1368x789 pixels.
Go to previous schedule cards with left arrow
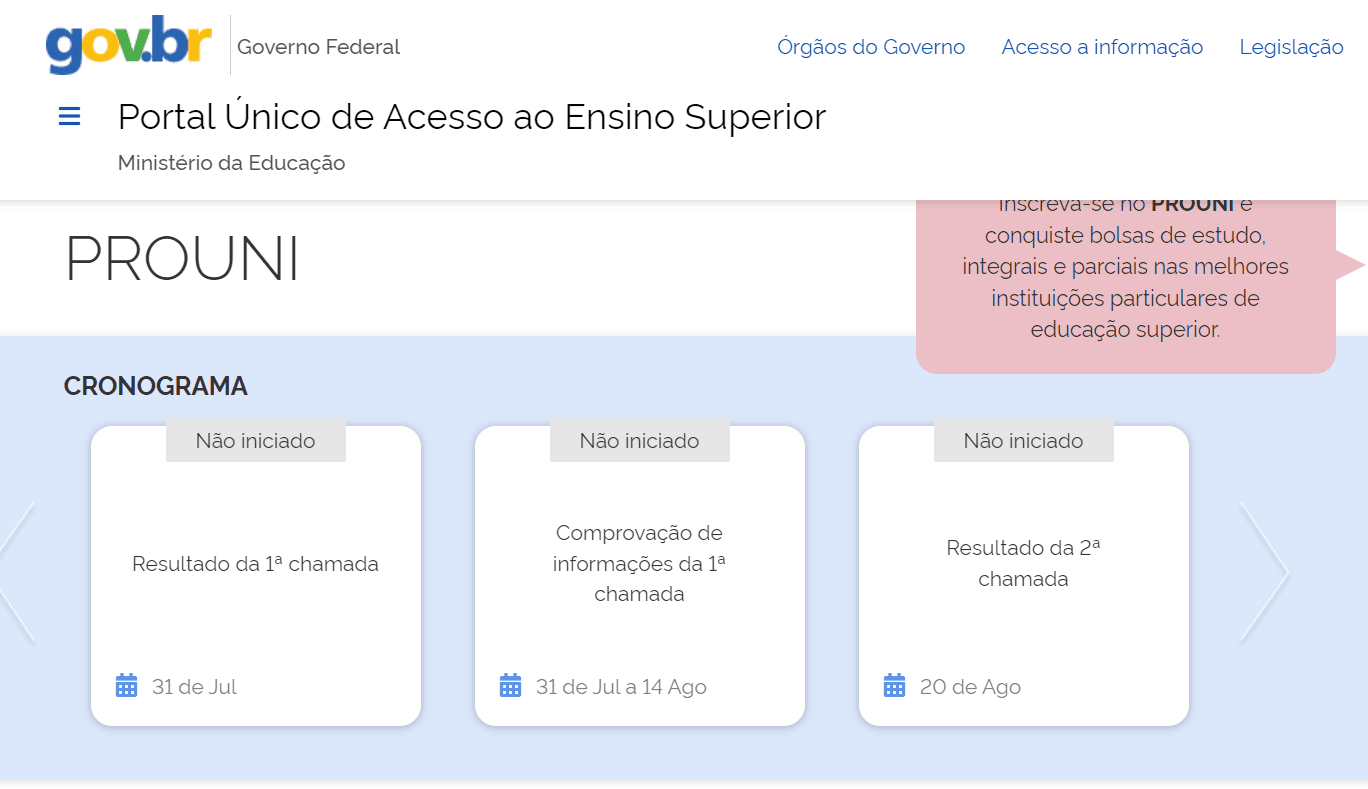click(16, 572)
